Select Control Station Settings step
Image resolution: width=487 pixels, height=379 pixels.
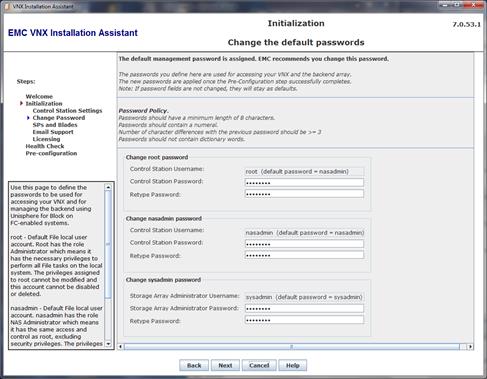(67, 111)
